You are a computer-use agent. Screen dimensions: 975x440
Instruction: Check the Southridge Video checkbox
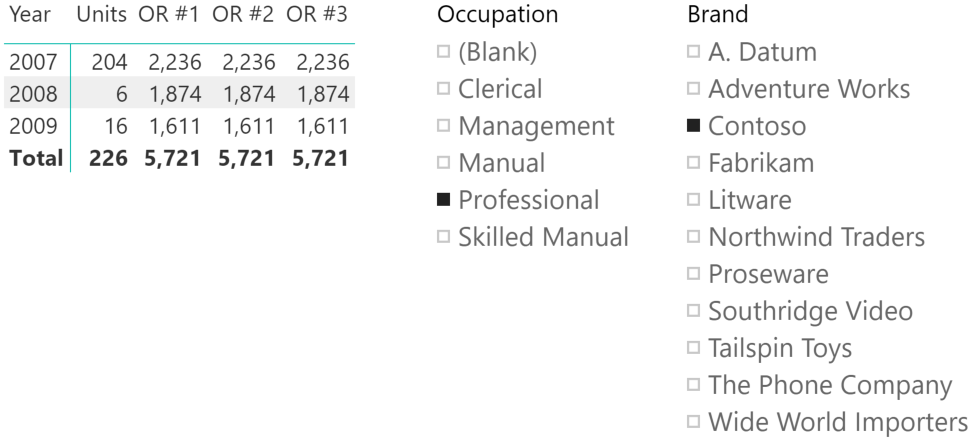[693, 310]
